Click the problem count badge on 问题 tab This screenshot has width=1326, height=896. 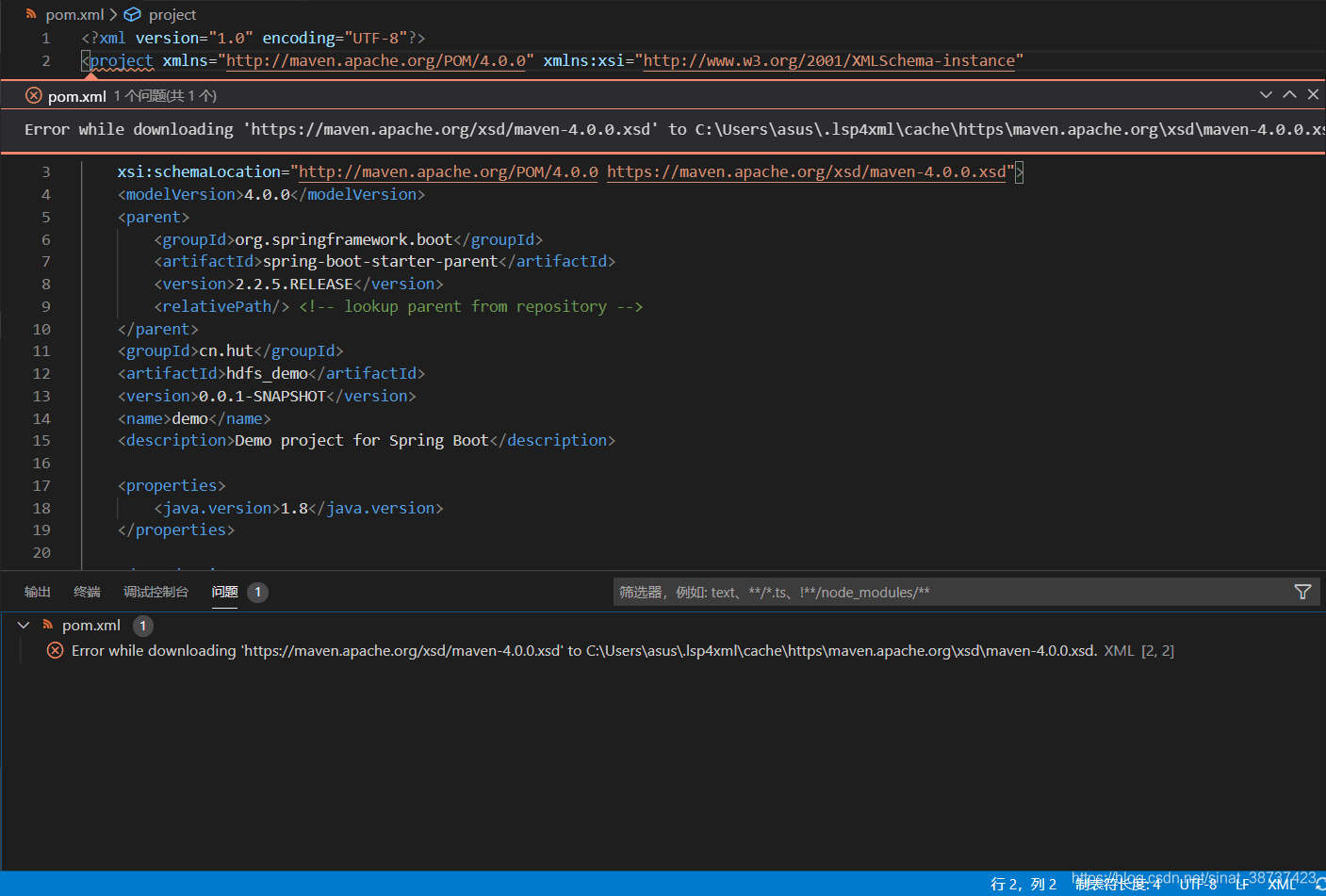257,592
